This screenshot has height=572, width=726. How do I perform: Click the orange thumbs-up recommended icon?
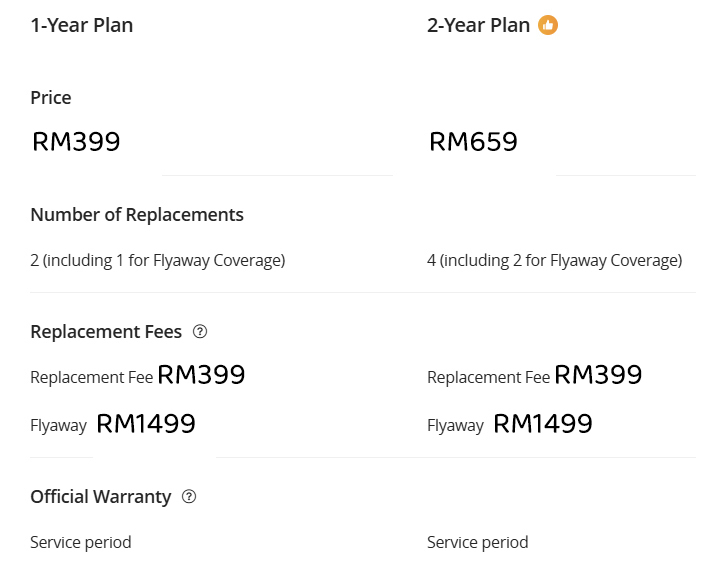548,25
